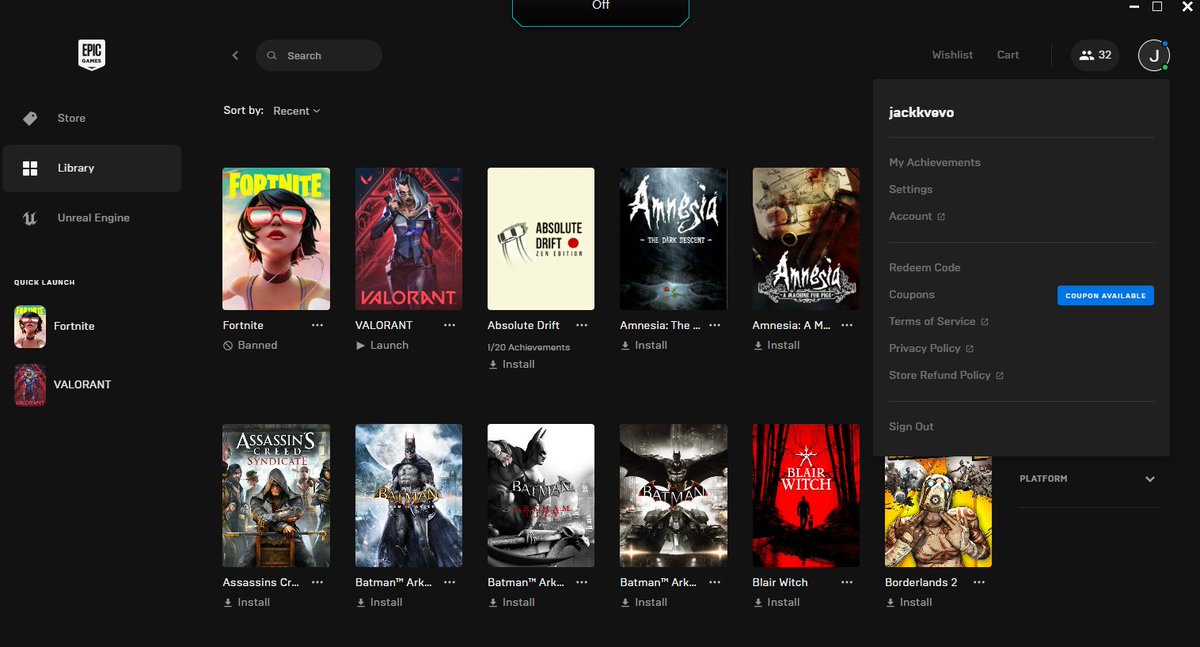Open the Sort by Recent dropdown
The height and width of the screenshot is (647, 1200).
(296, 111)
